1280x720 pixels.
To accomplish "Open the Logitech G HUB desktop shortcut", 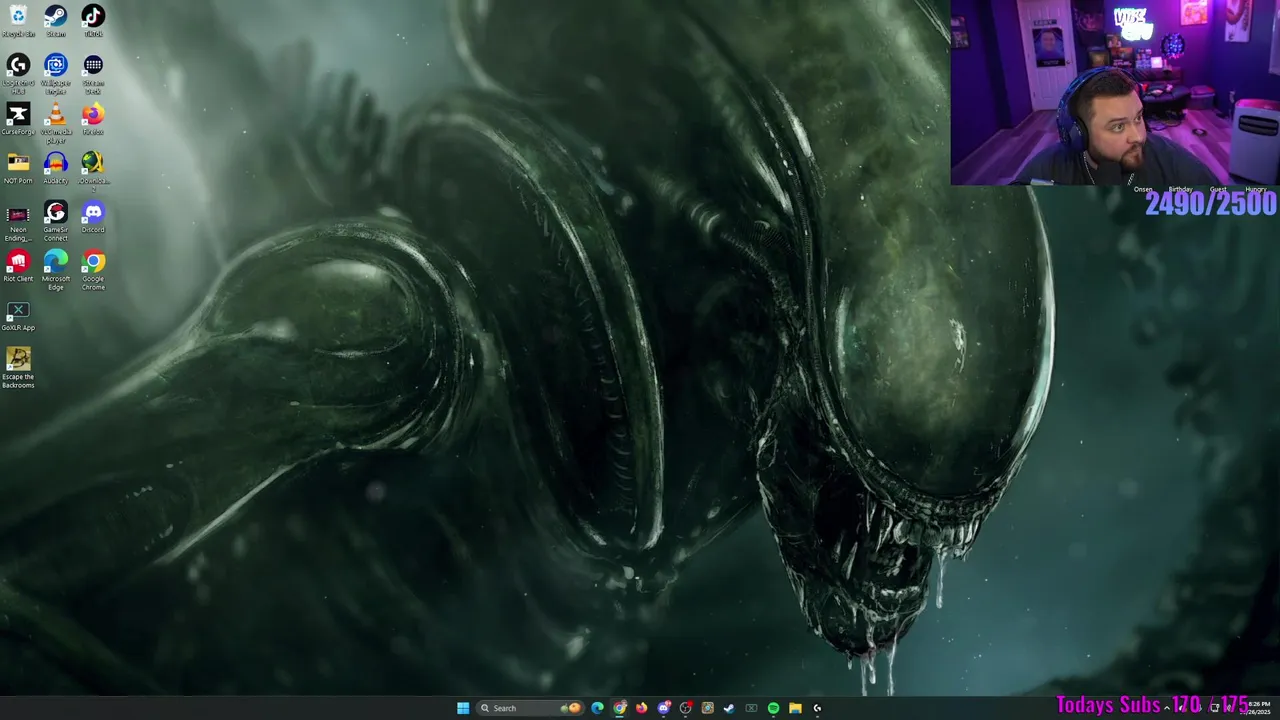I will click(18, 74).
